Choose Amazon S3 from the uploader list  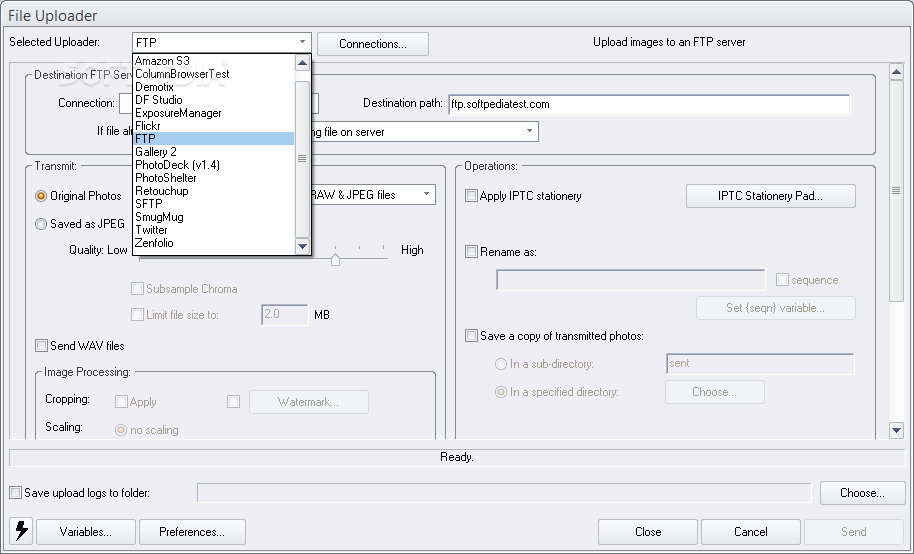point(213,61)
